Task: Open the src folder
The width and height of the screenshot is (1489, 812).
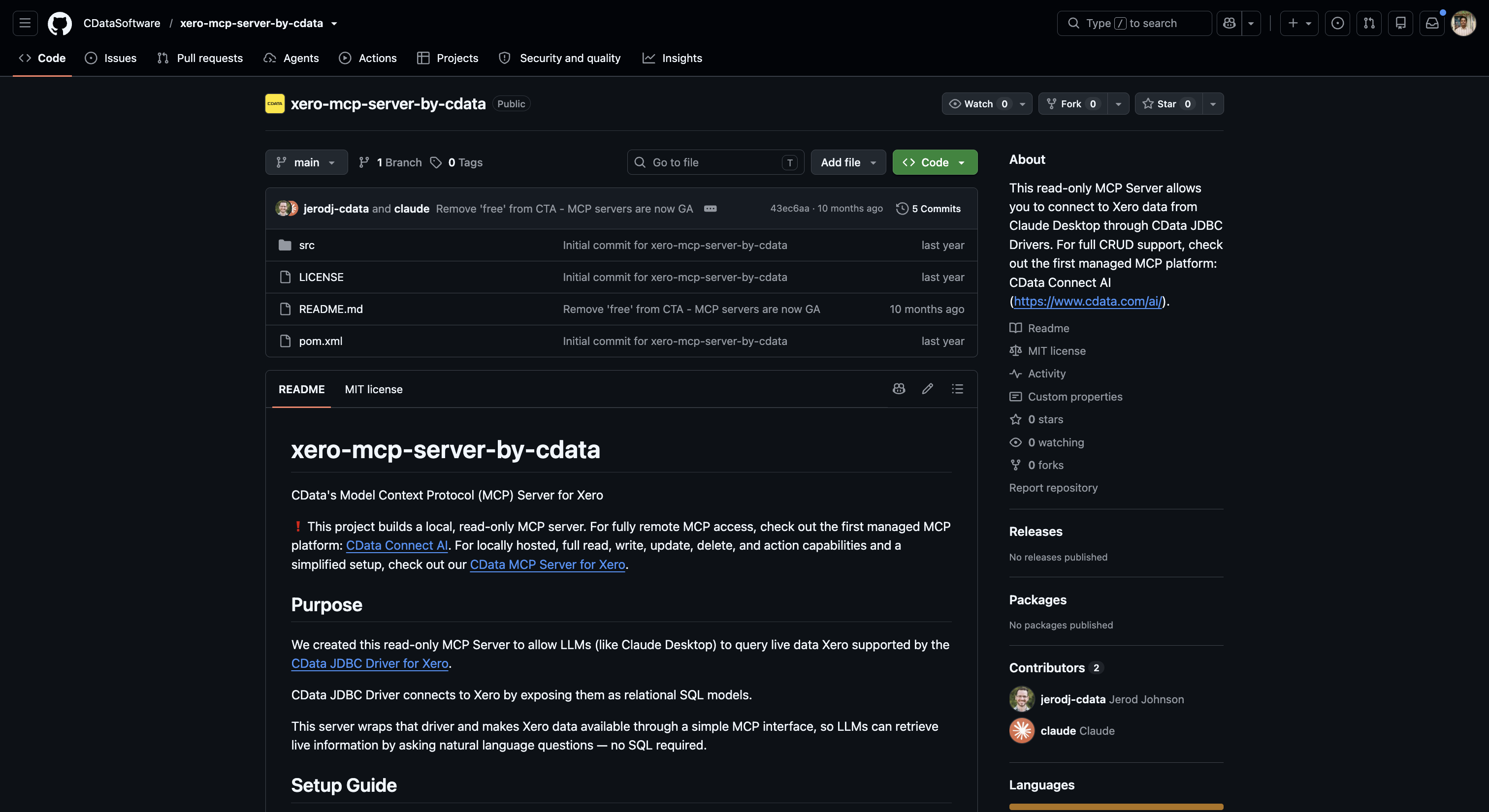Action: coord(306,245)
